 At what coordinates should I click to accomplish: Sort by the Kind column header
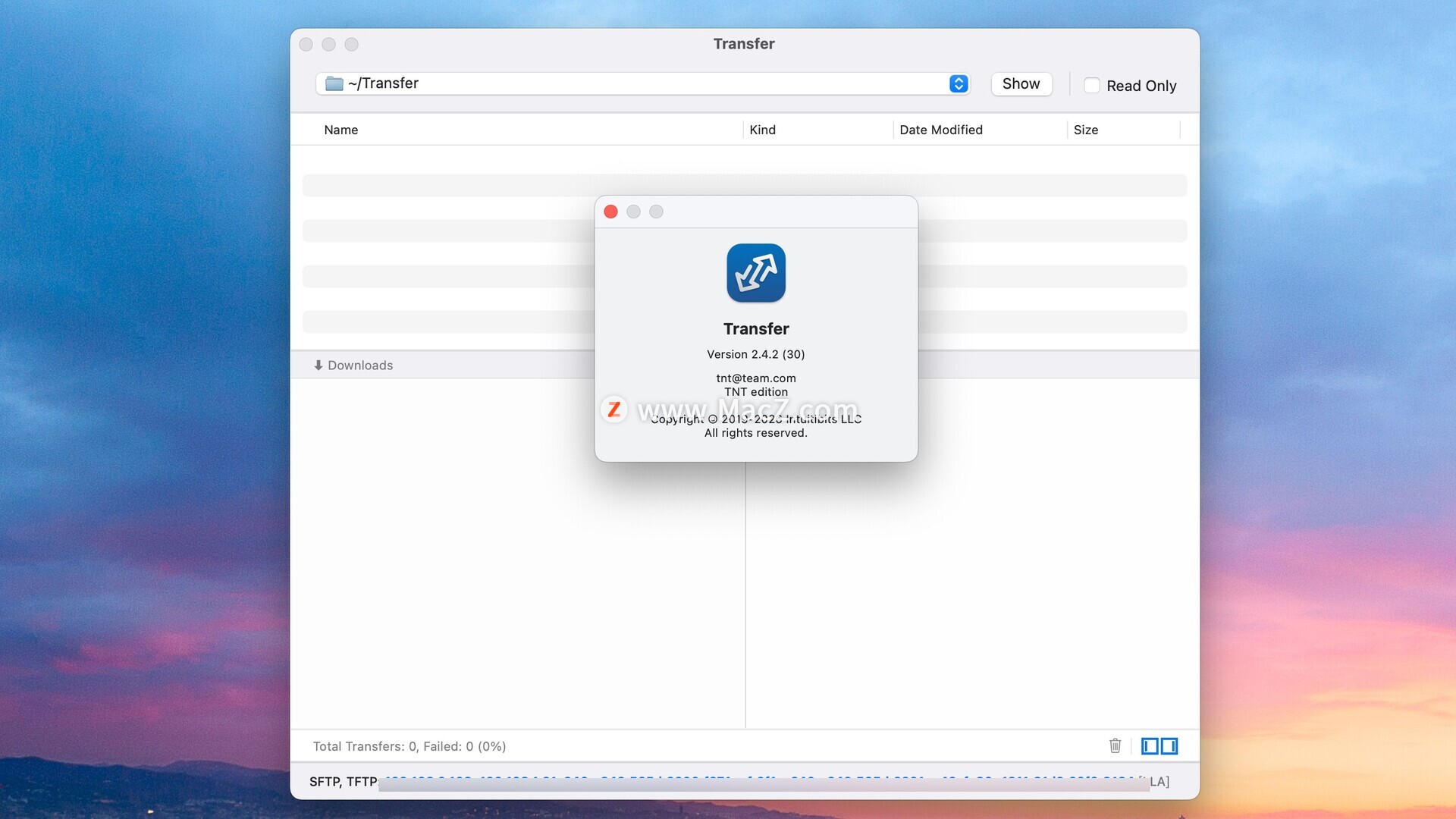pos(762,130)
